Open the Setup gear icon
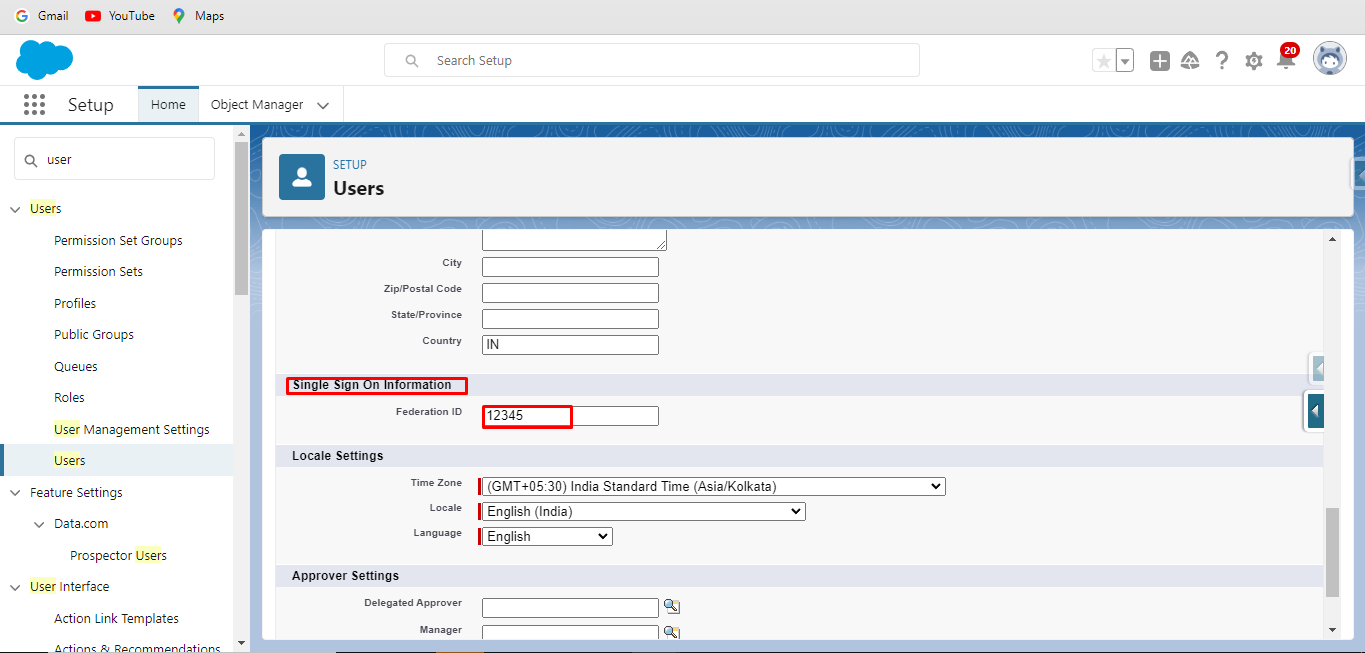 coord(1253,60)
